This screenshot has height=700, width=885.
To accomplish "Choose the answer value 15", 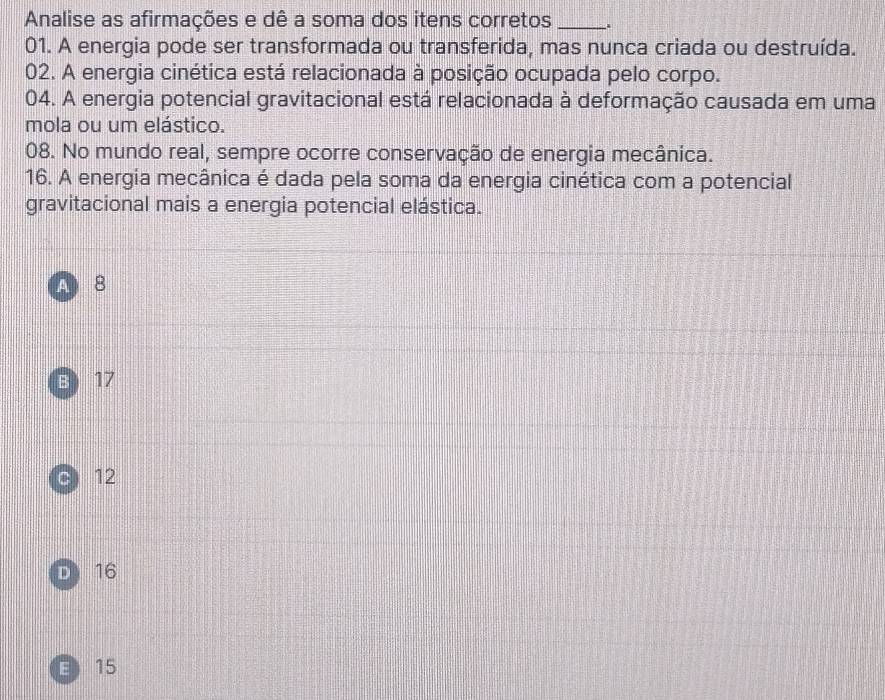I will 106,667.
